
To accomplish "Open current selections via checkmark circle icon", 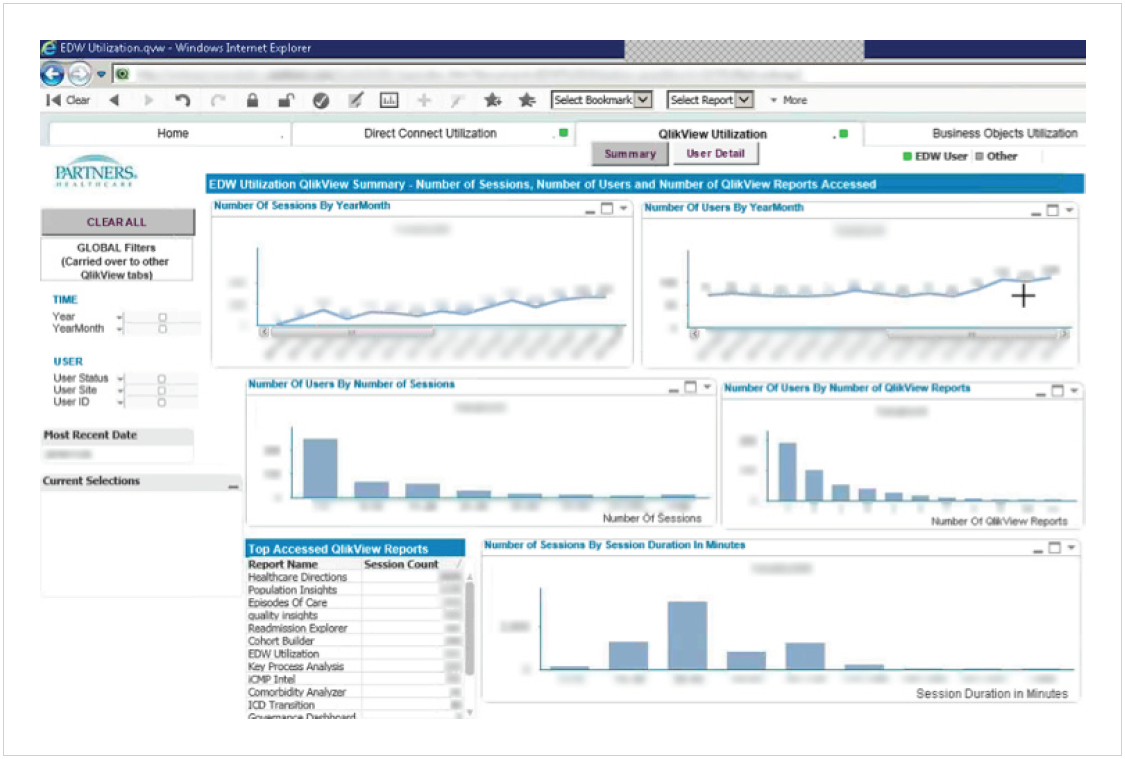I will (x=321, y=100).
